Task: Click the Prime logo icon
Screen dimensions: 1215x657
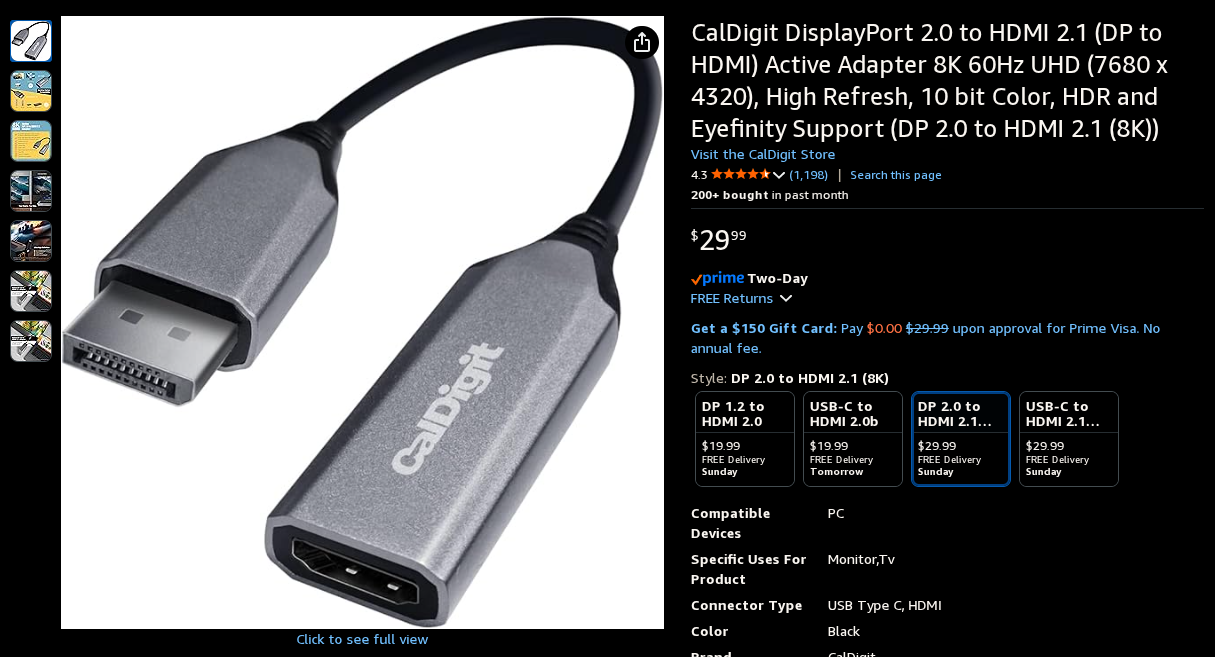Action: tap(718, 278)
